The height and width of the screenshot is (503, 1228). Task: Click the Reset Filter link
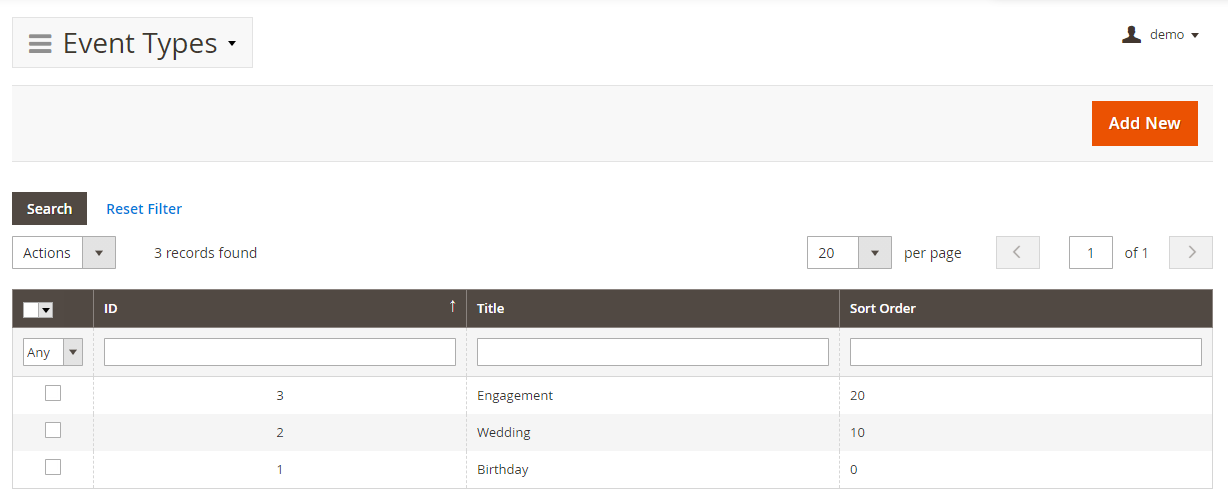click(144, 209)
